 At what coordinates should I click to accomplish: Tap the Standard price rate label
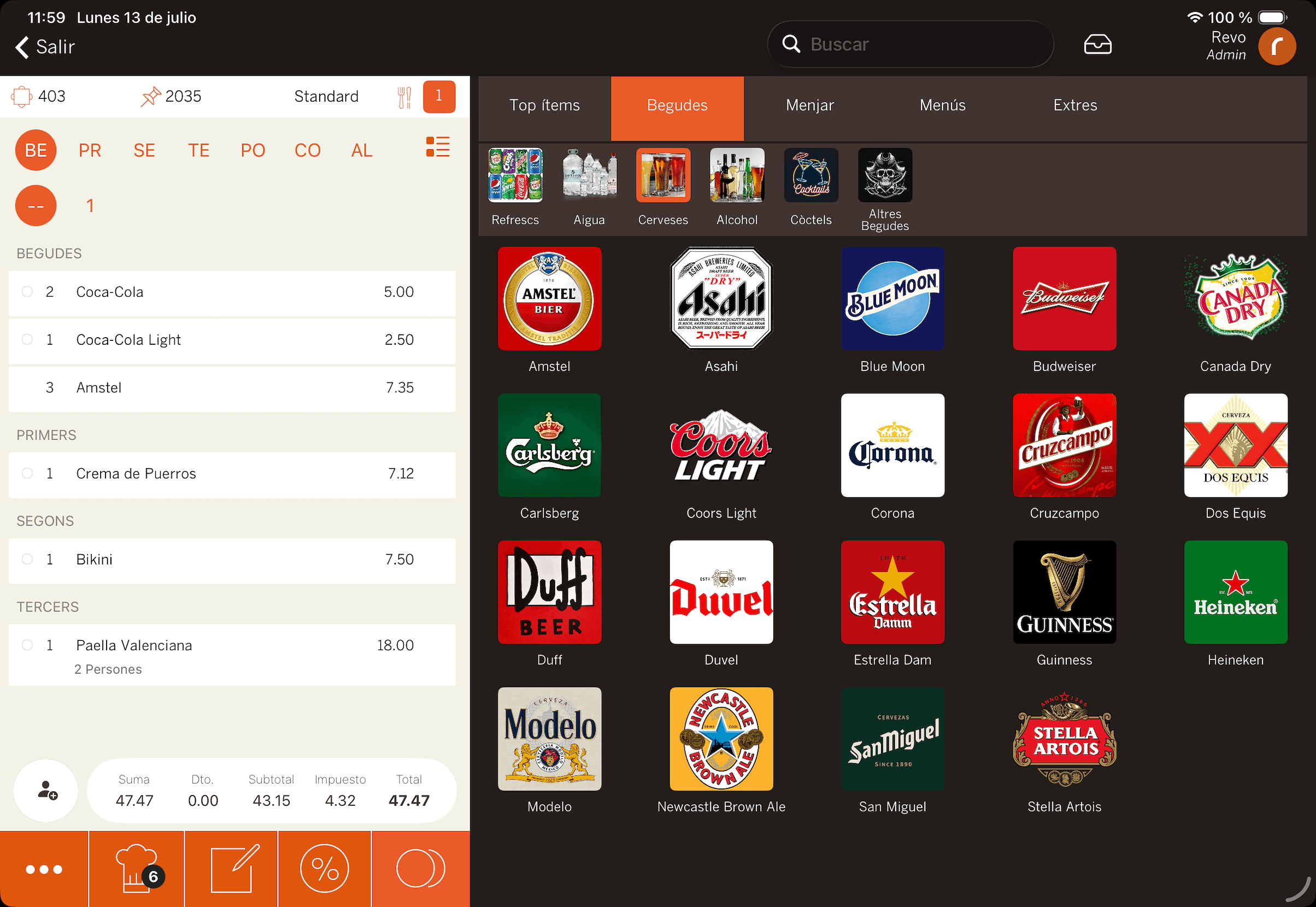click(326, 96)
